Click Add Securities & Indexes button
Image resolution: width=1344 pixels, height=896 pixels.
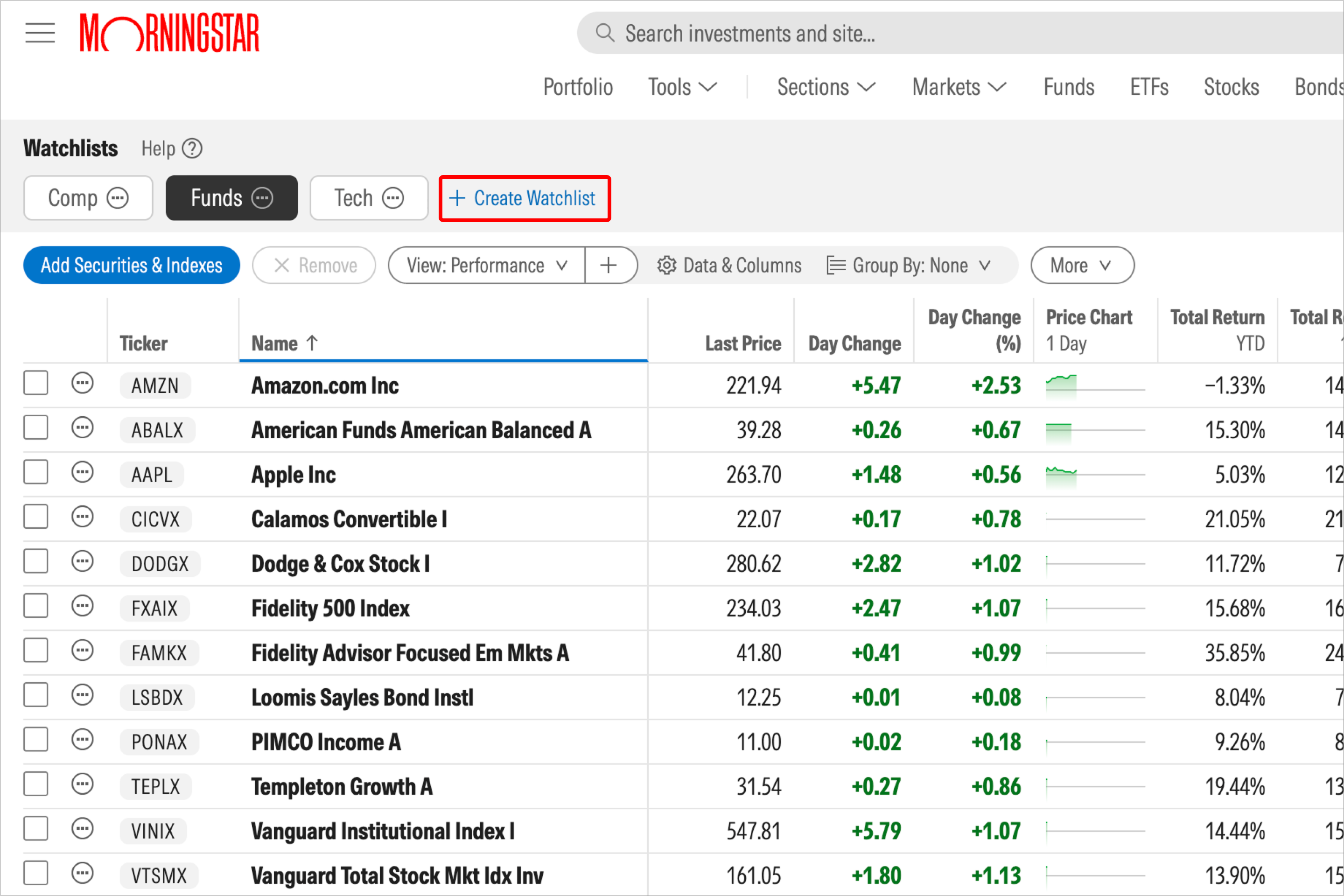tap(132, 265)
